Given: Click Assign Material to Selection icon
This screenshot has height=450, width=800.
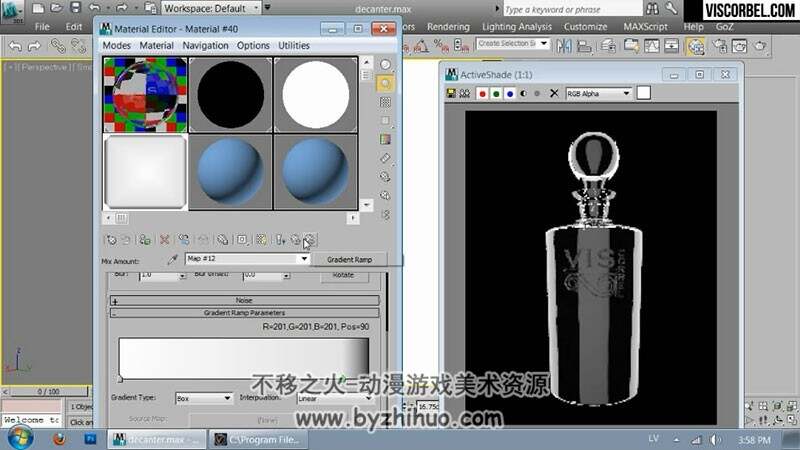Looking at the screenshot, I should point(145,240).
